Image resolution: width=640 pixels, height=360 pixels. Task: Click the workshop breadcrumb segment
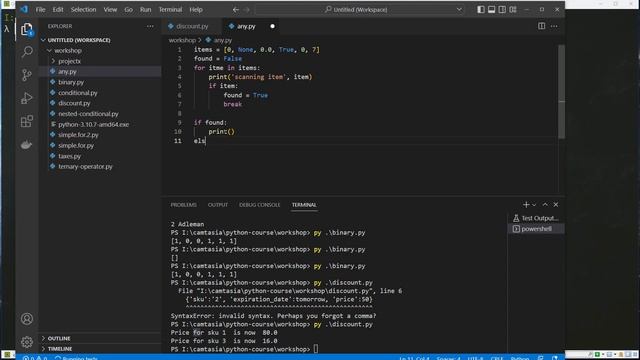coord(182,40)
